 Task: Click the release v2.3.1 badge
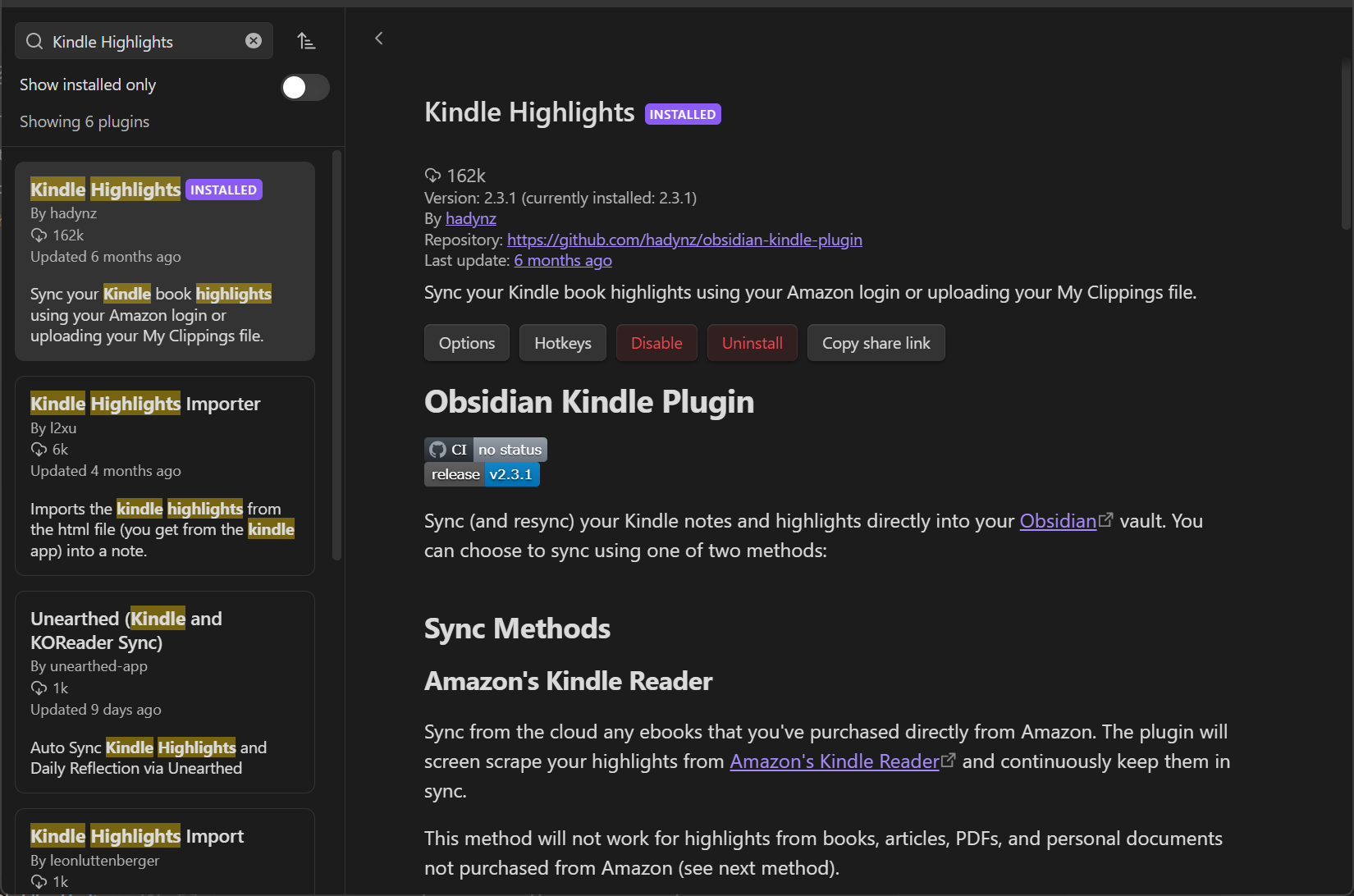482,474
